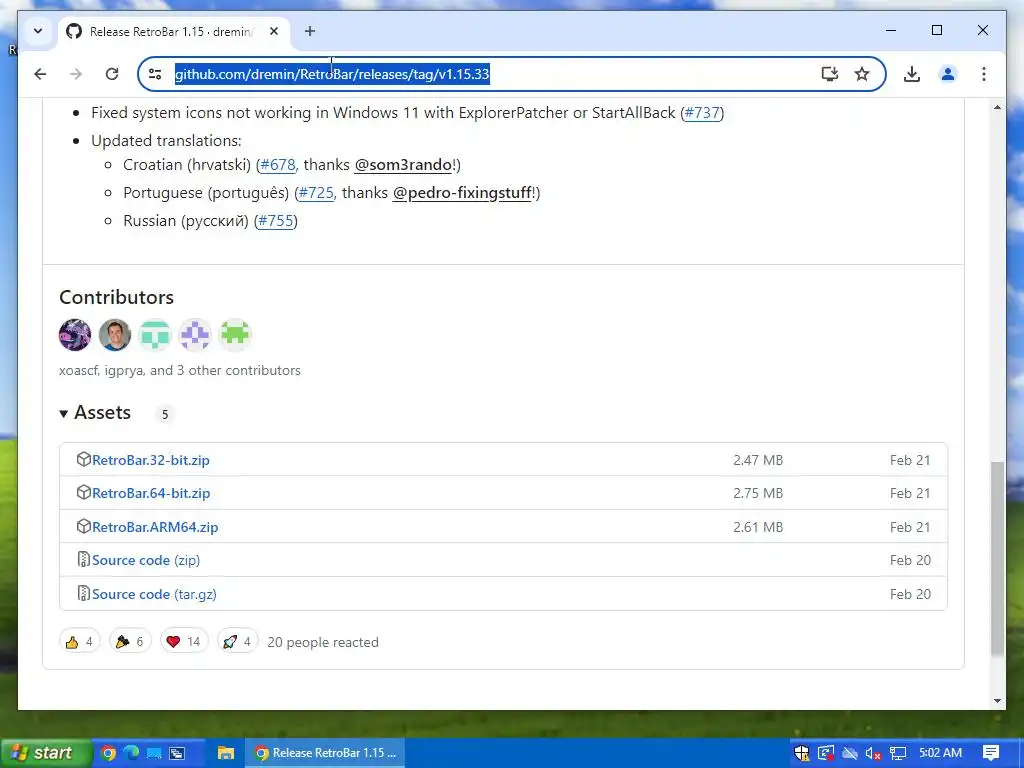Select the Release RetroBar 1.15 tab
The height and width of the screenshot is (768, 1024).
pos(174,31)
